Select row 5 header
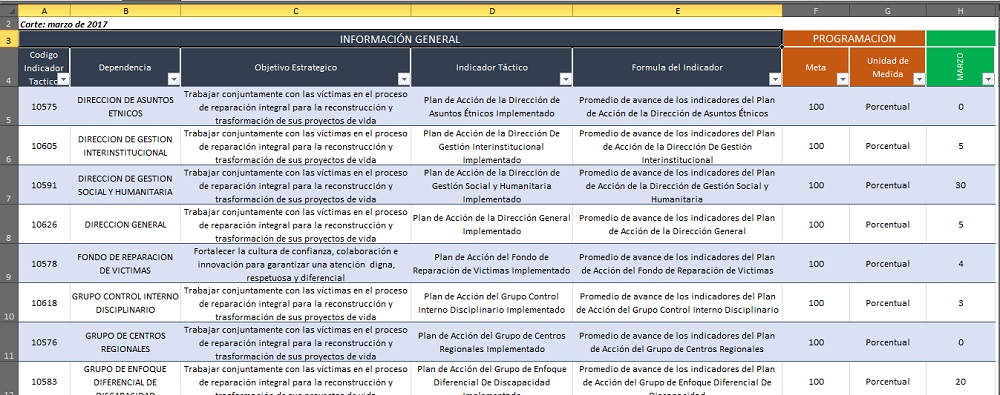The image size is (1000, 395). (x=9, y=107)
